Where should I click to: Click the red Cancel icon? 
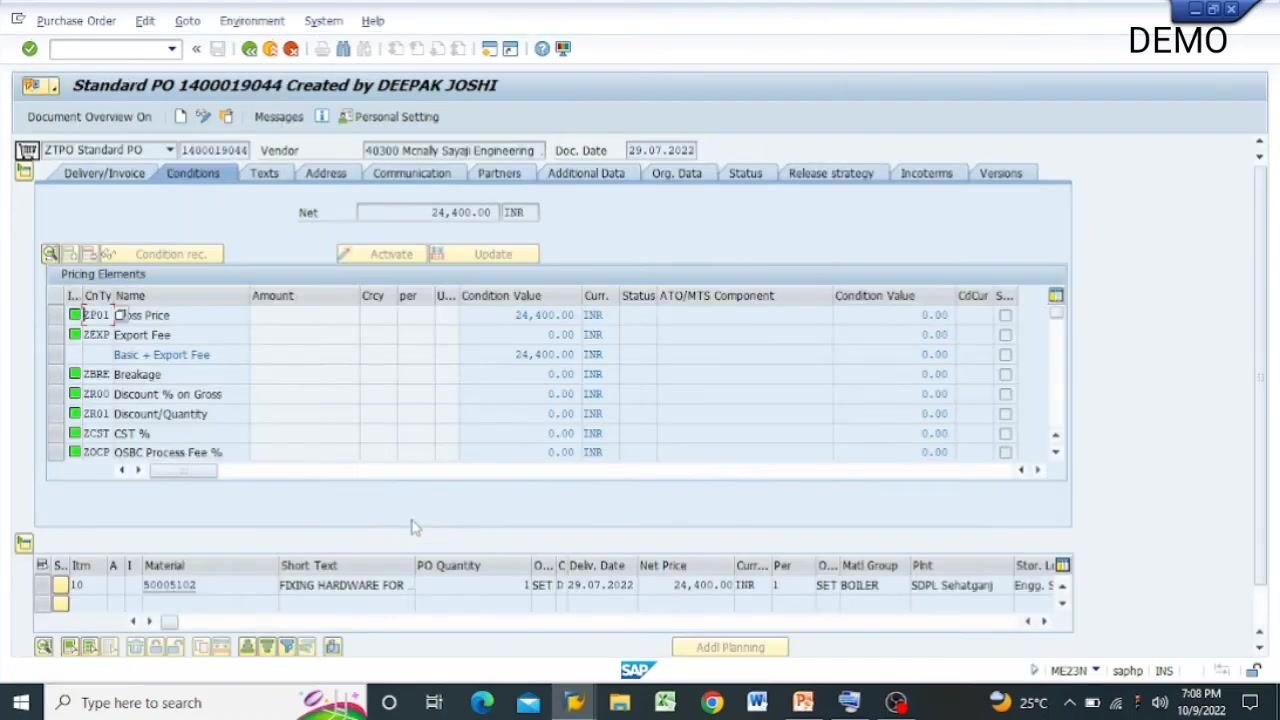(291, 49)
